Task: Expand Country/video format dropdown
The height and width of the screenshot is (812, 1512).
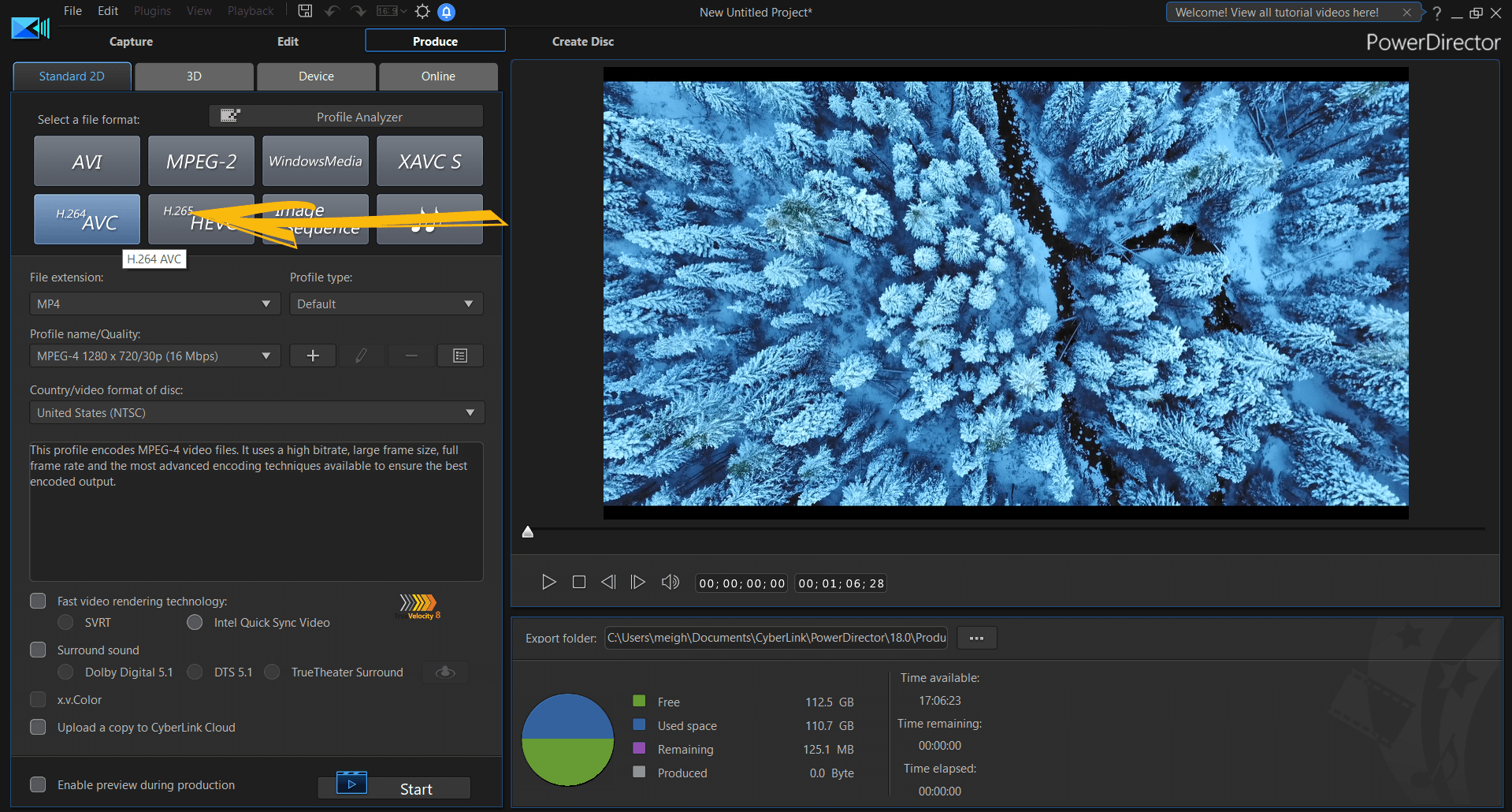Action: [256, 412]
